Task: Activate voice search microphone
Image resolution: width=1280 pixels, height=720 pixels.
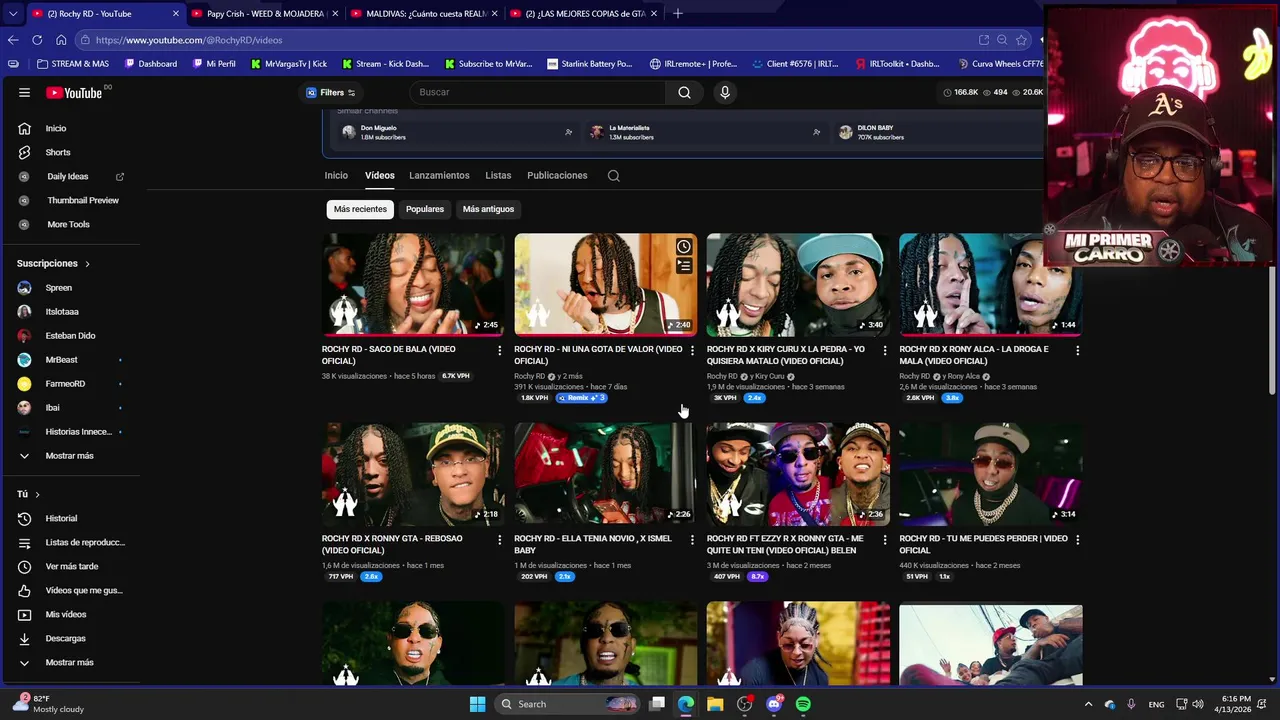Action: point(725,92)
